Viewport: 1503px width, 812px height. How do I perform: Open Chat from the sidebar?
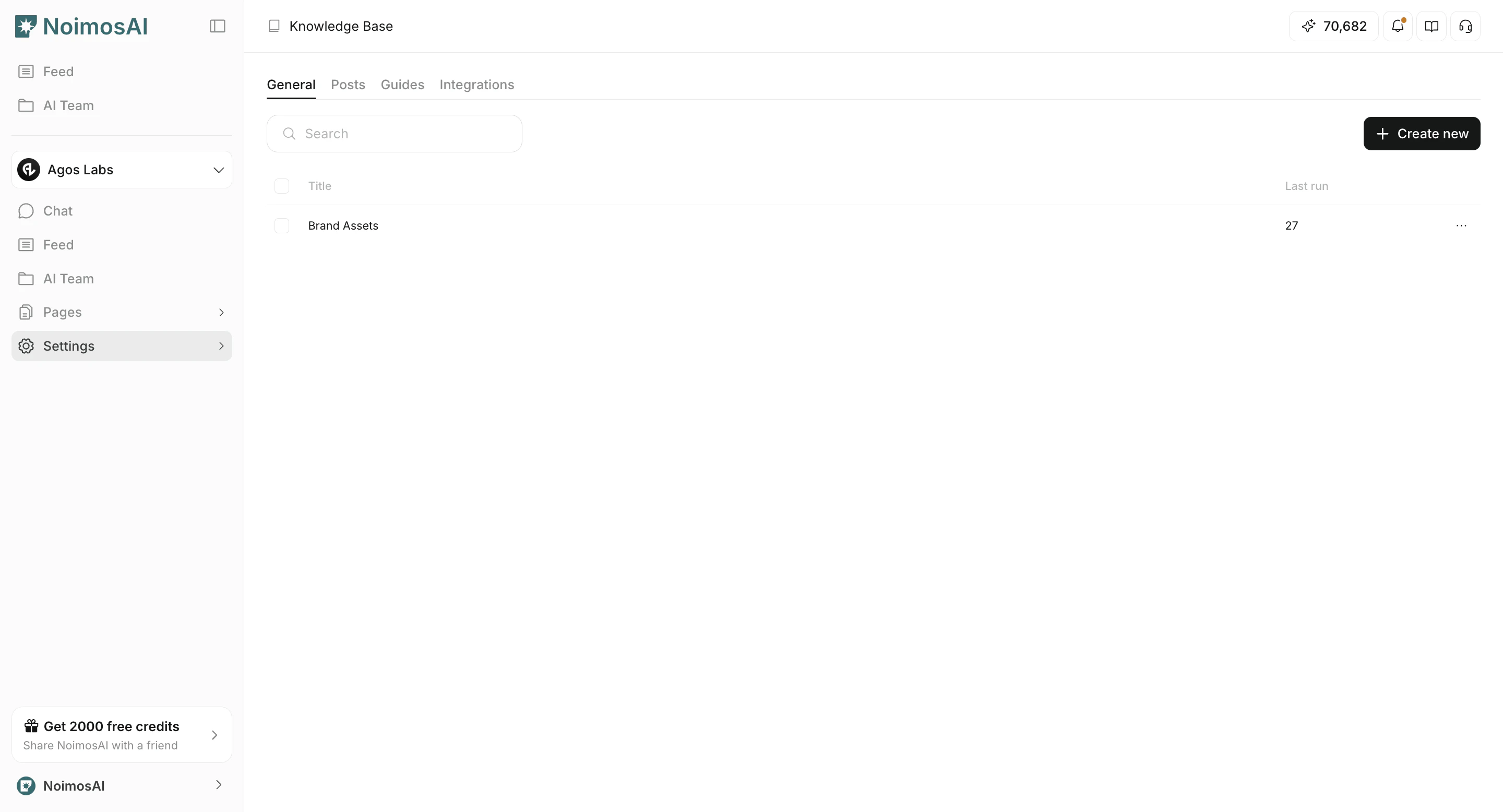click(56, 211)
